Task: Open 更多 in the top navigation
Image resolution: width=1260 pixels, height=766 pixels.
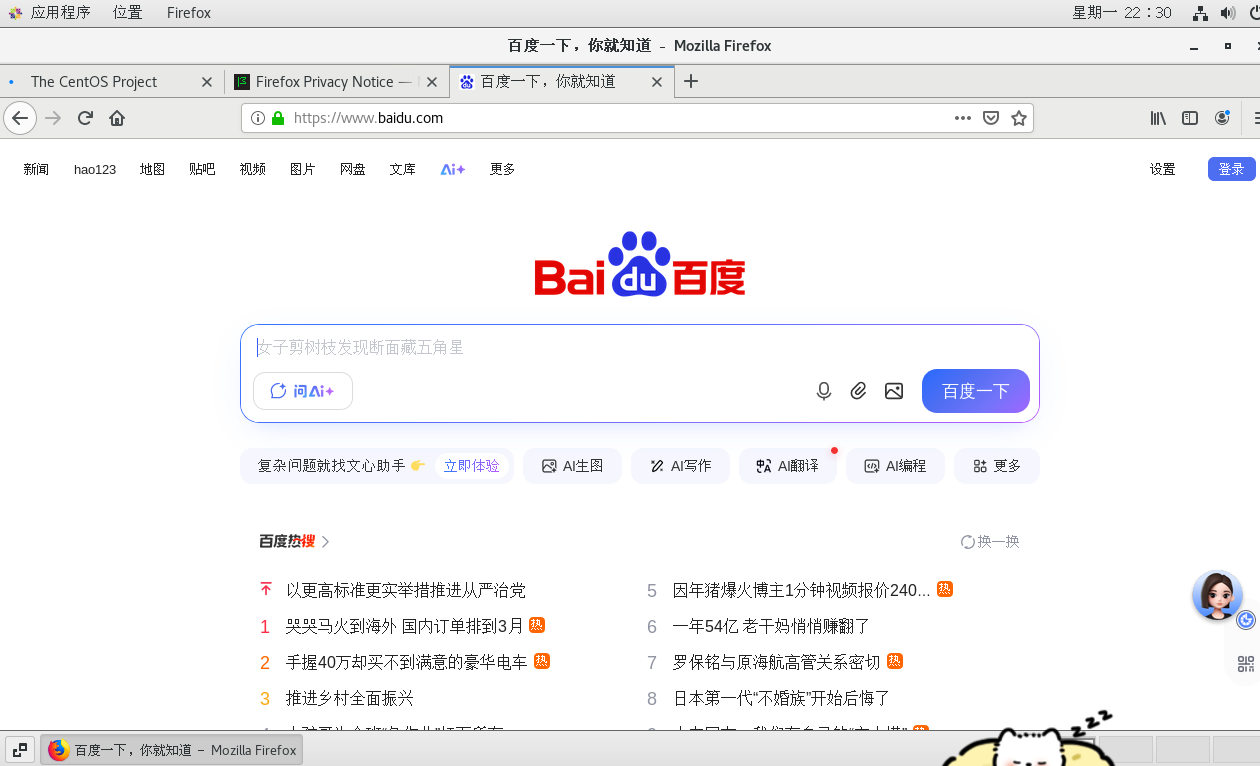Action: pyautogui.click(x=503, y=170)
